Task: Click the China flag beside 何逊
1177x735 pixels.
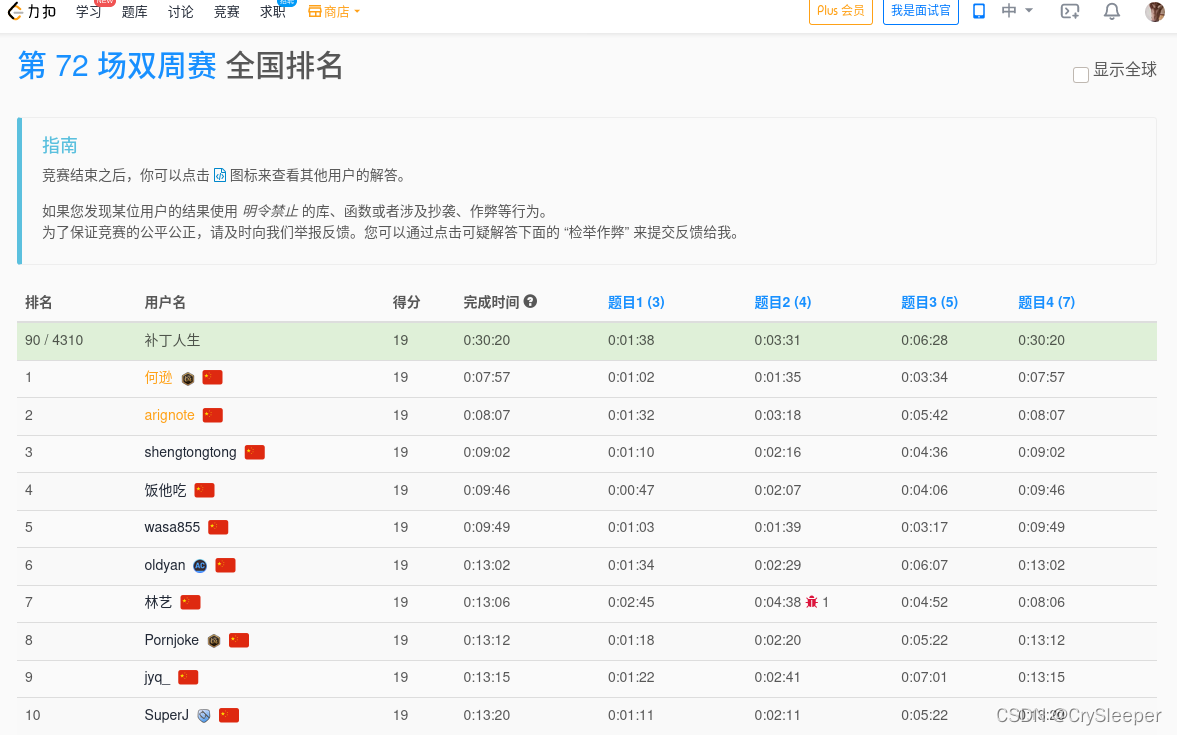Action: point(212,377)
